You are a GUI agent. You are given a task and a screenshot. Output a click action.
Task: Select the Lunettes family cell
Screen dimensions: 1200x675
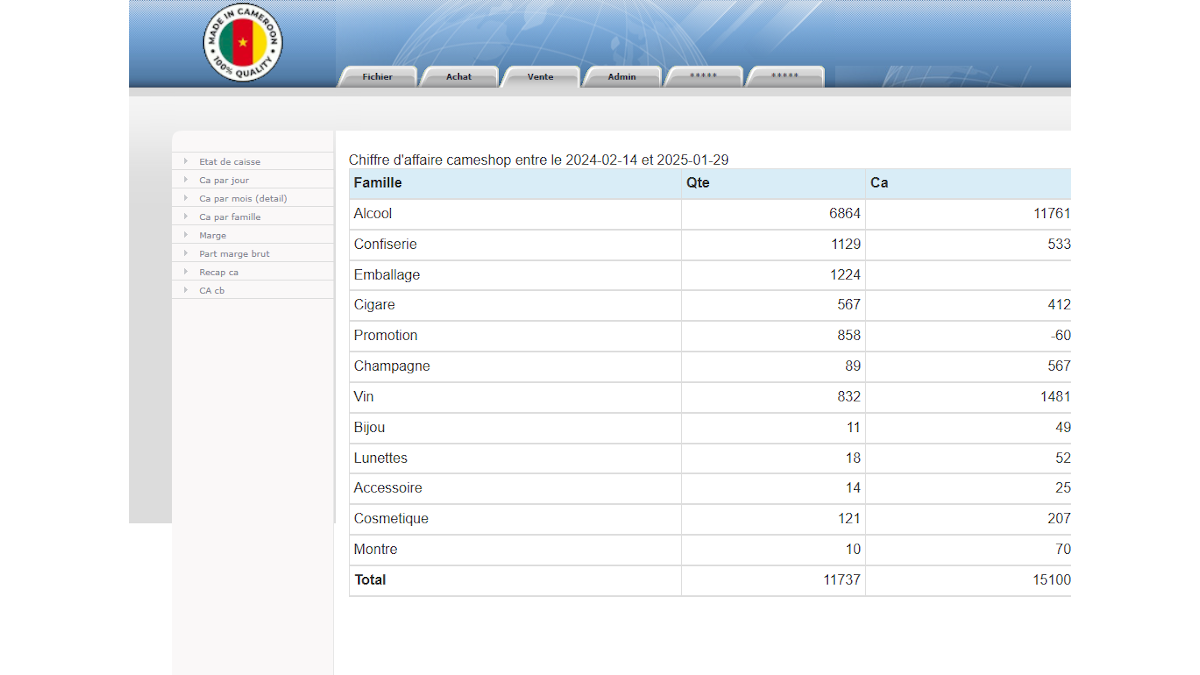point(516,458)
